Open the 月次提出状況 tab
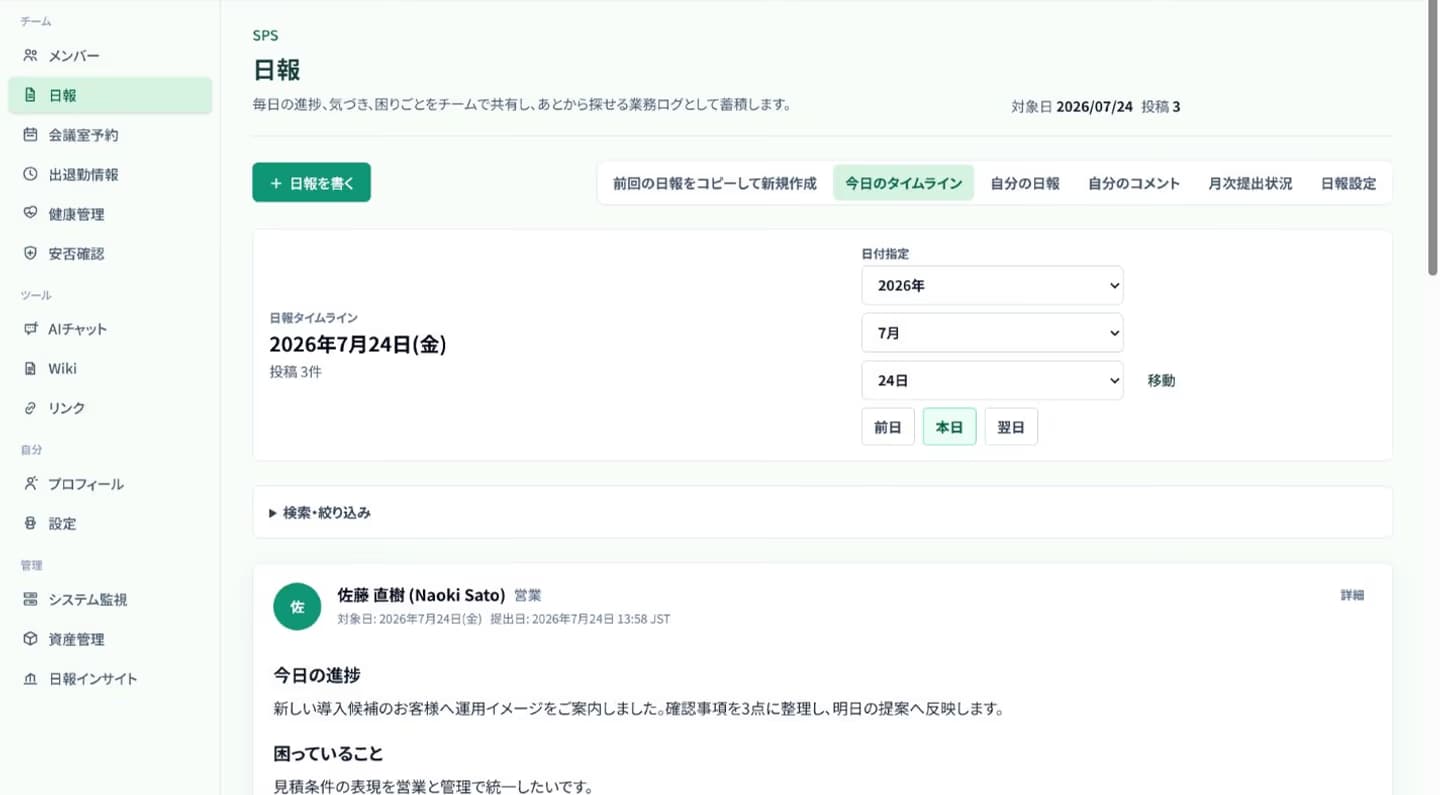1440x795 pixels. click(1250, 183)
